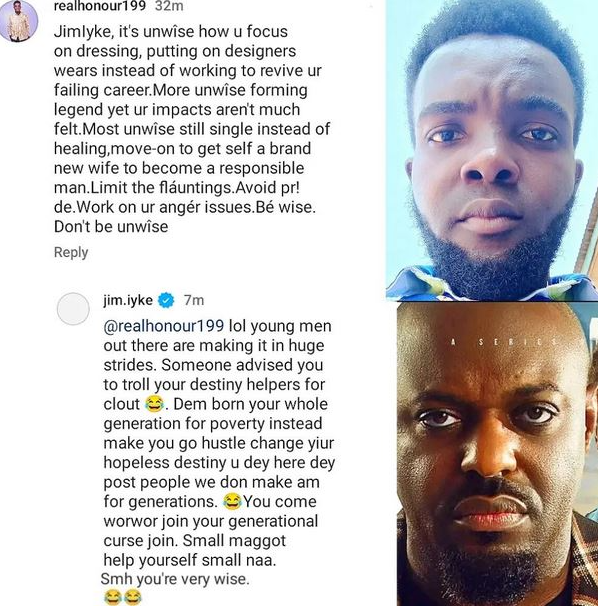Image resolution: width=598 pixels, height=606 pixels.
Task: Select the bald man's series poster photo
Action: pyautogui.click(x=497, y=454)
